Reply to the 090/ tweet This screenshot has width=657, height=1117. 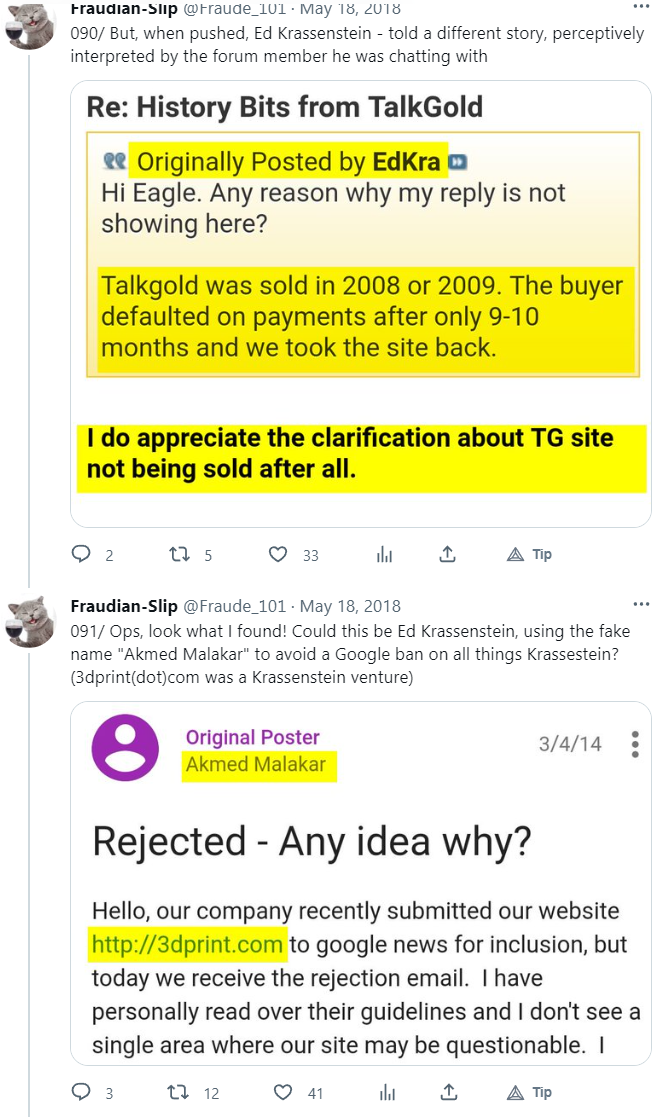82,554
